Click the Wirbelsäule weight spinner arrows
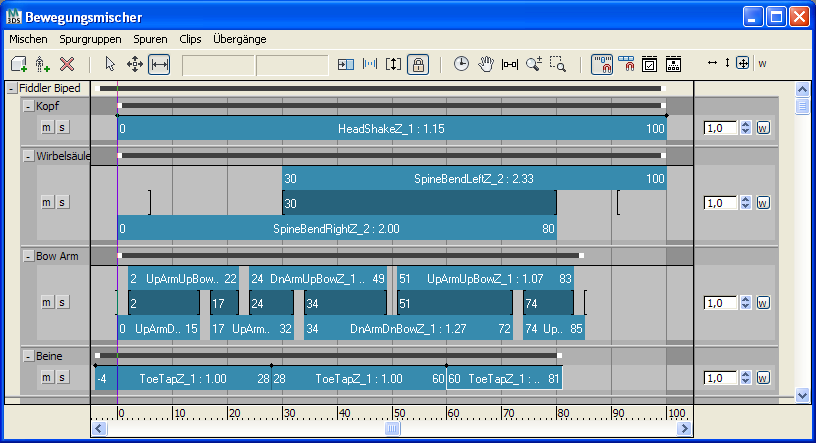The width and height of the screenshot is (816, 443). 746,203
